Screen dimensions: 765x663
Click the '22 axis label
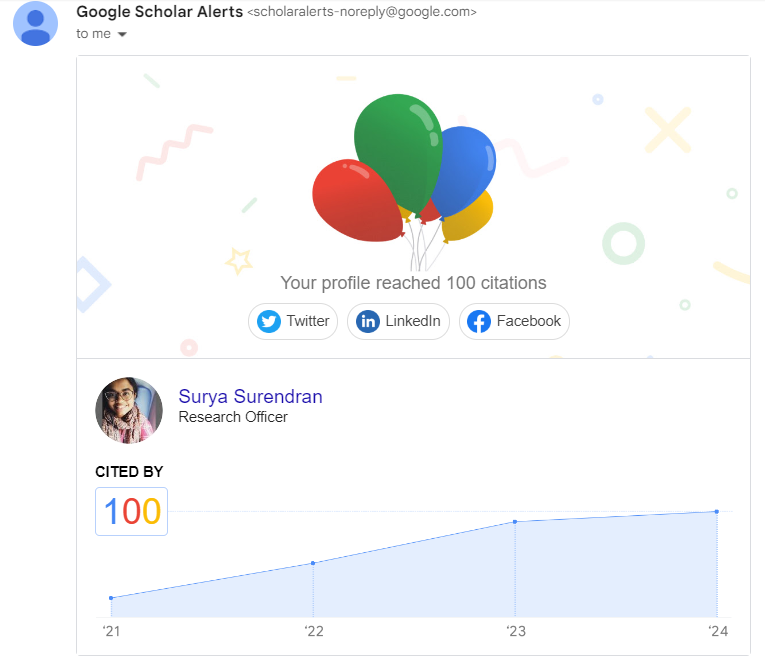pos(314,631)
